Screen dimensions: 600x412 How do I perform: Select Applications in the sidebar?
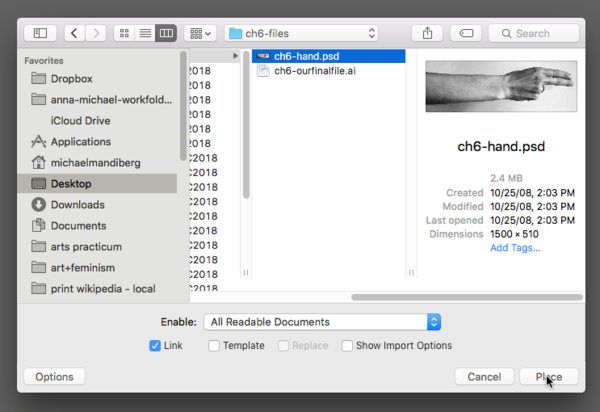tap(80, 142)
